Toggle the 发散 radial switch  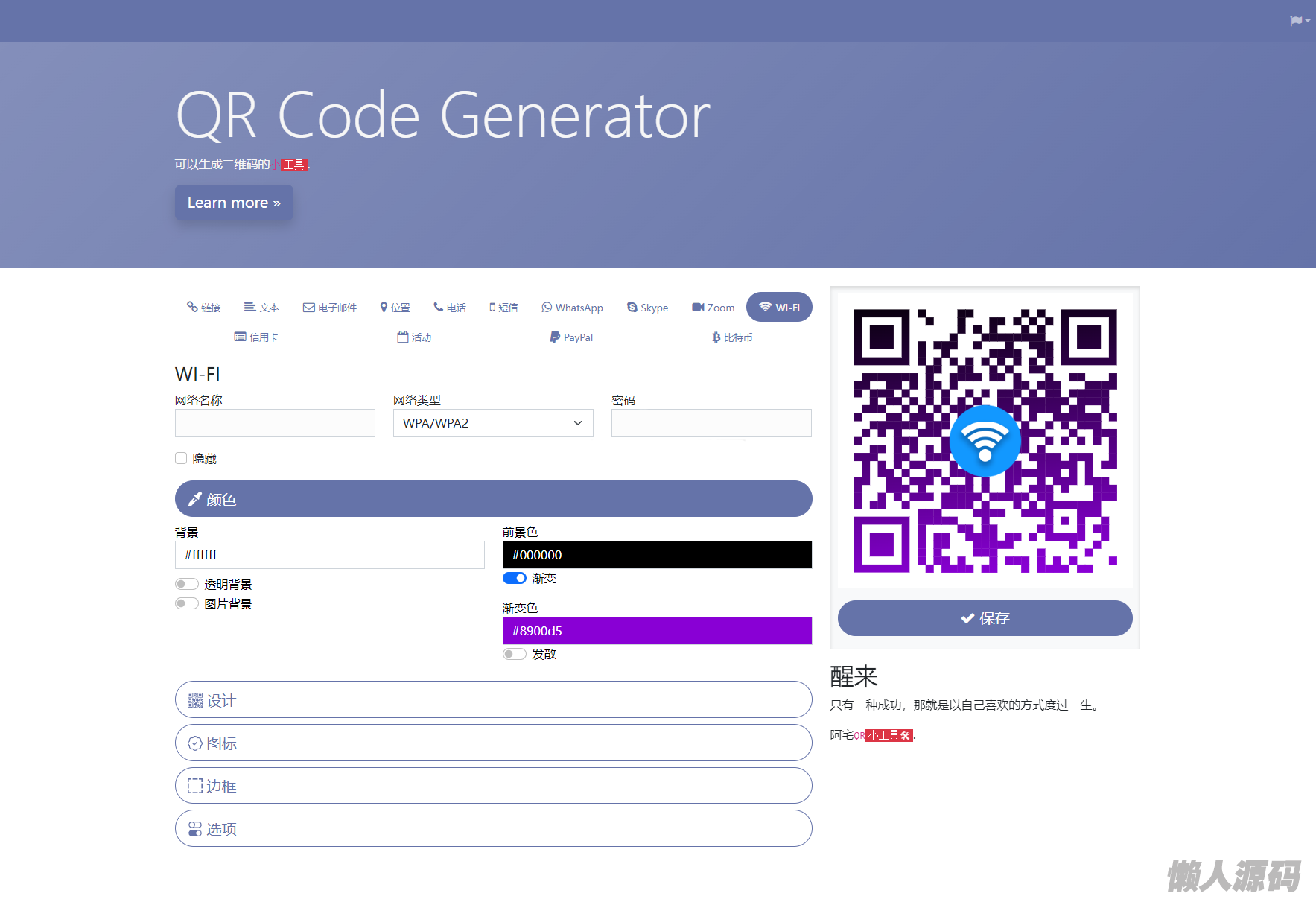pos(515,654)
